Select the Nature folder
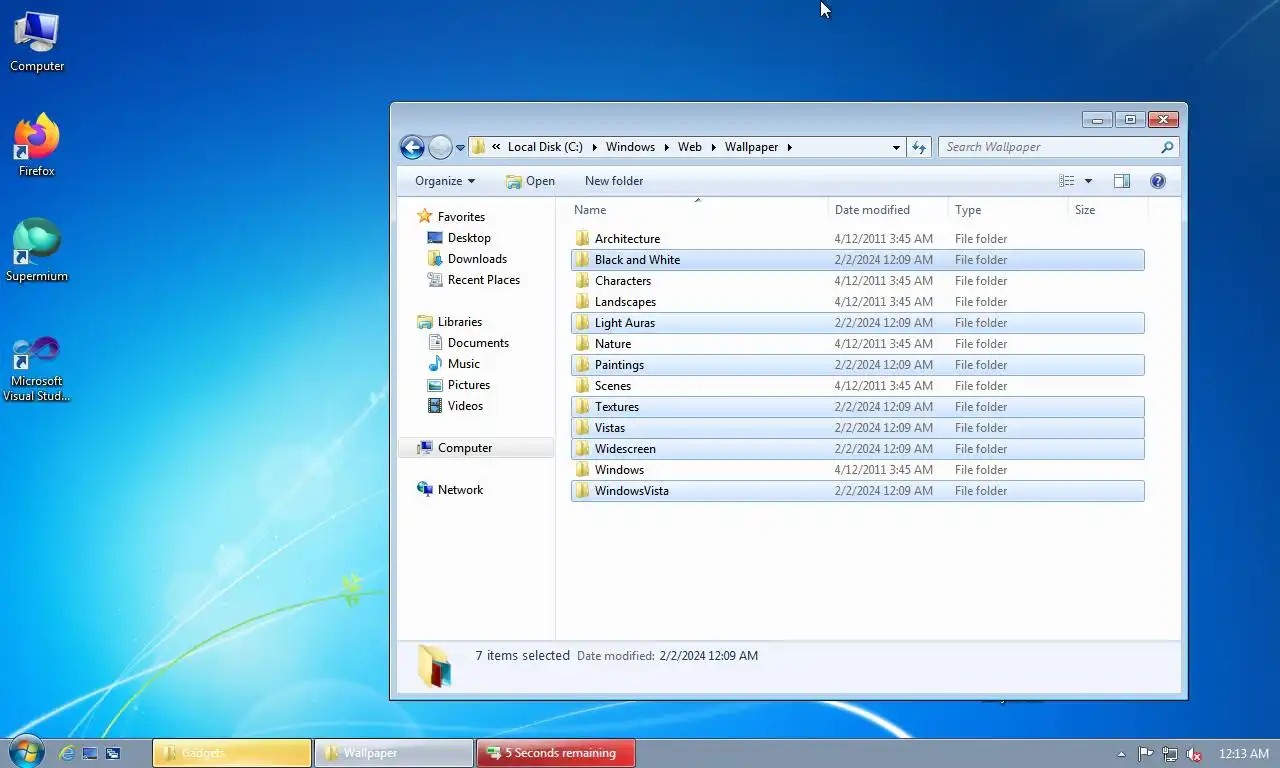 (858, 344)
